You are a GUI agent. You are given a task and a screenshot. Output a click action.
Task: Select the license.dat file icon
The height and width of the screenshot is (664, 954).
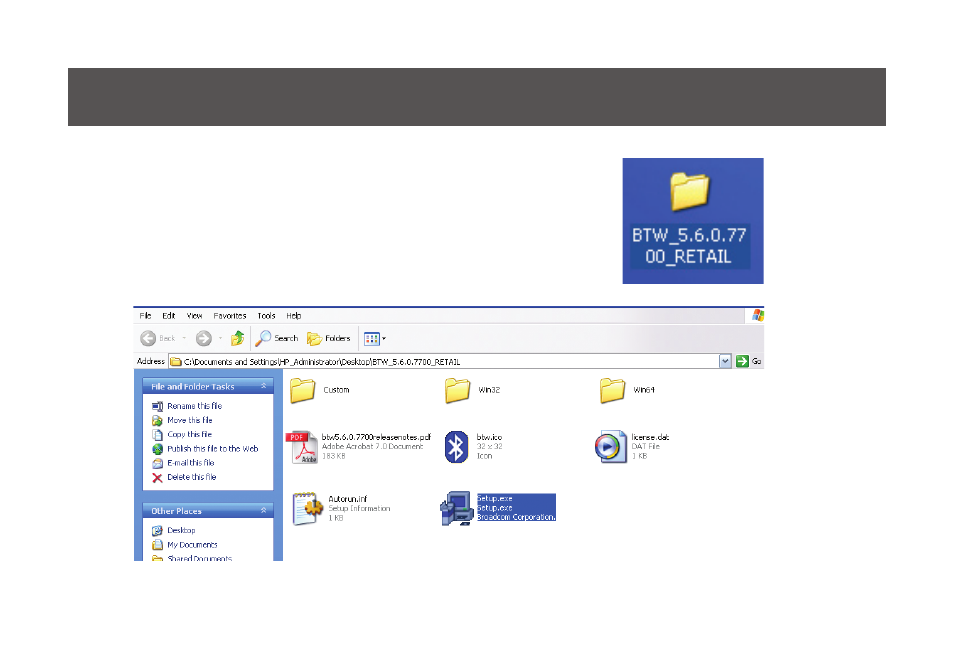[x=610, y=447]
